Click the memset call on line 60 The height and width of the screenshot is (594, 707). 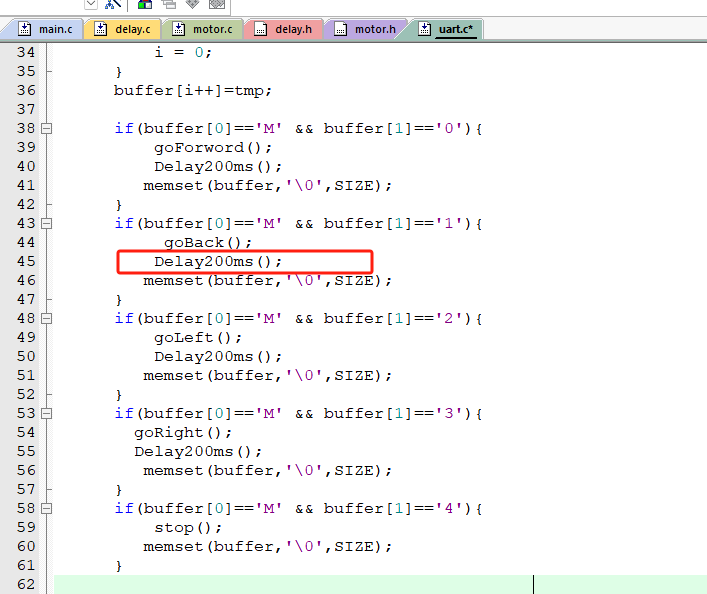tap(267, 547)
